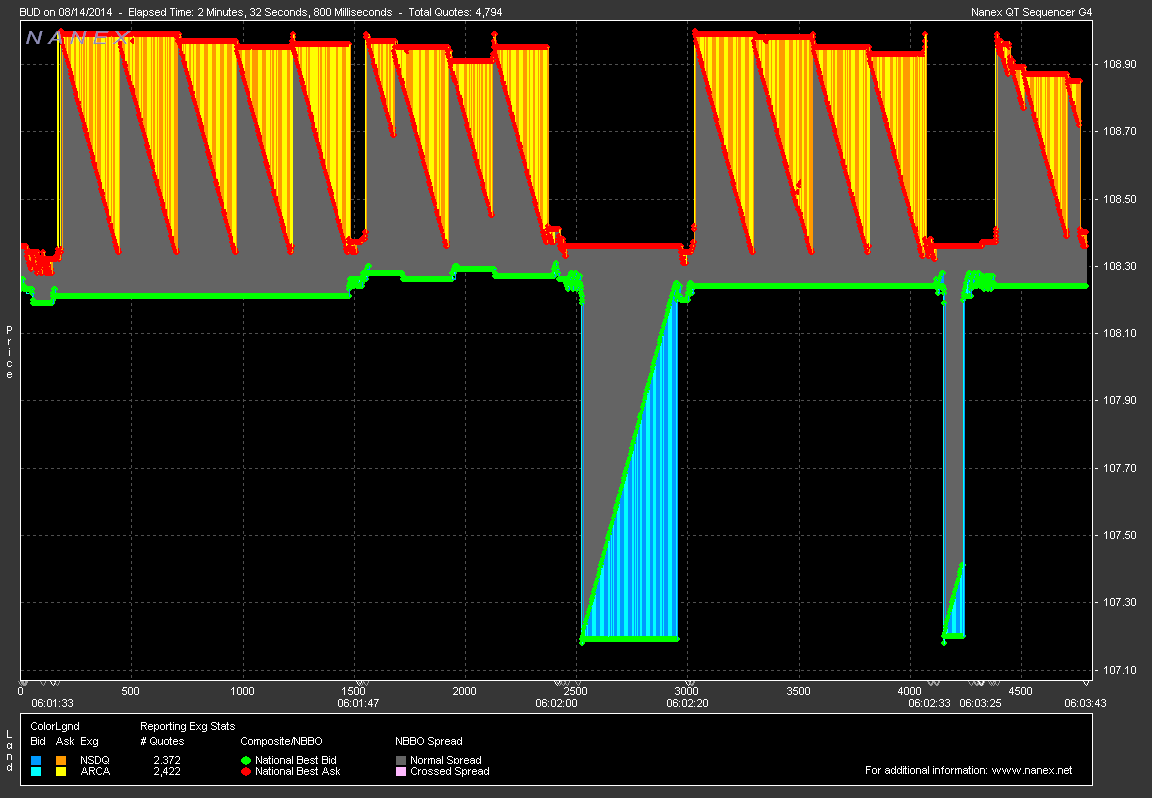Click the Crossed Spread label
1152x798 pixels.
450,772
